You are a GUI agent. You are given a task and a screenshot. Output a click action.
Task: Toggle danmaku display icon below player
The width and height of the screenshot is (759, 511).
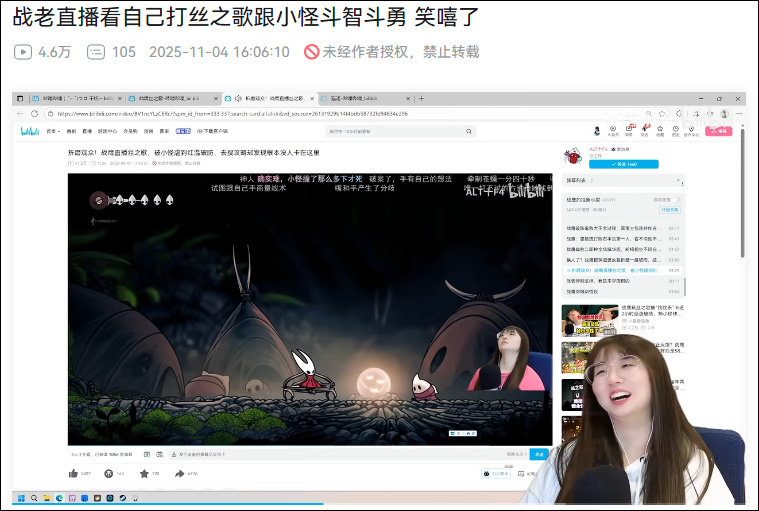pyautogui.click(x=147, y=454)
